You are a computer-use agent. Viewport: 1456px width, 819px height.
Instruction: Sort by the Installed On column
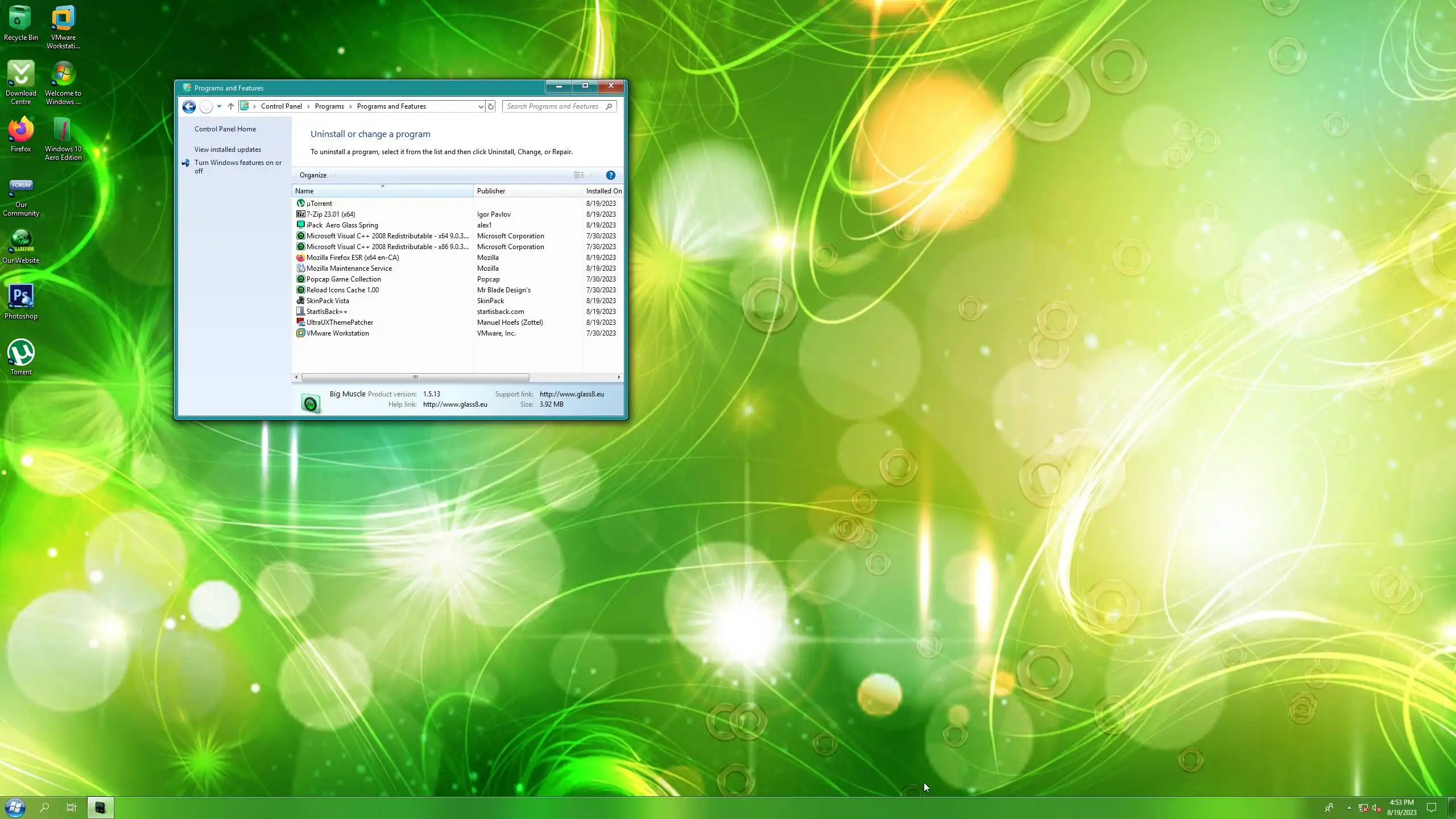tap(603, 191)
